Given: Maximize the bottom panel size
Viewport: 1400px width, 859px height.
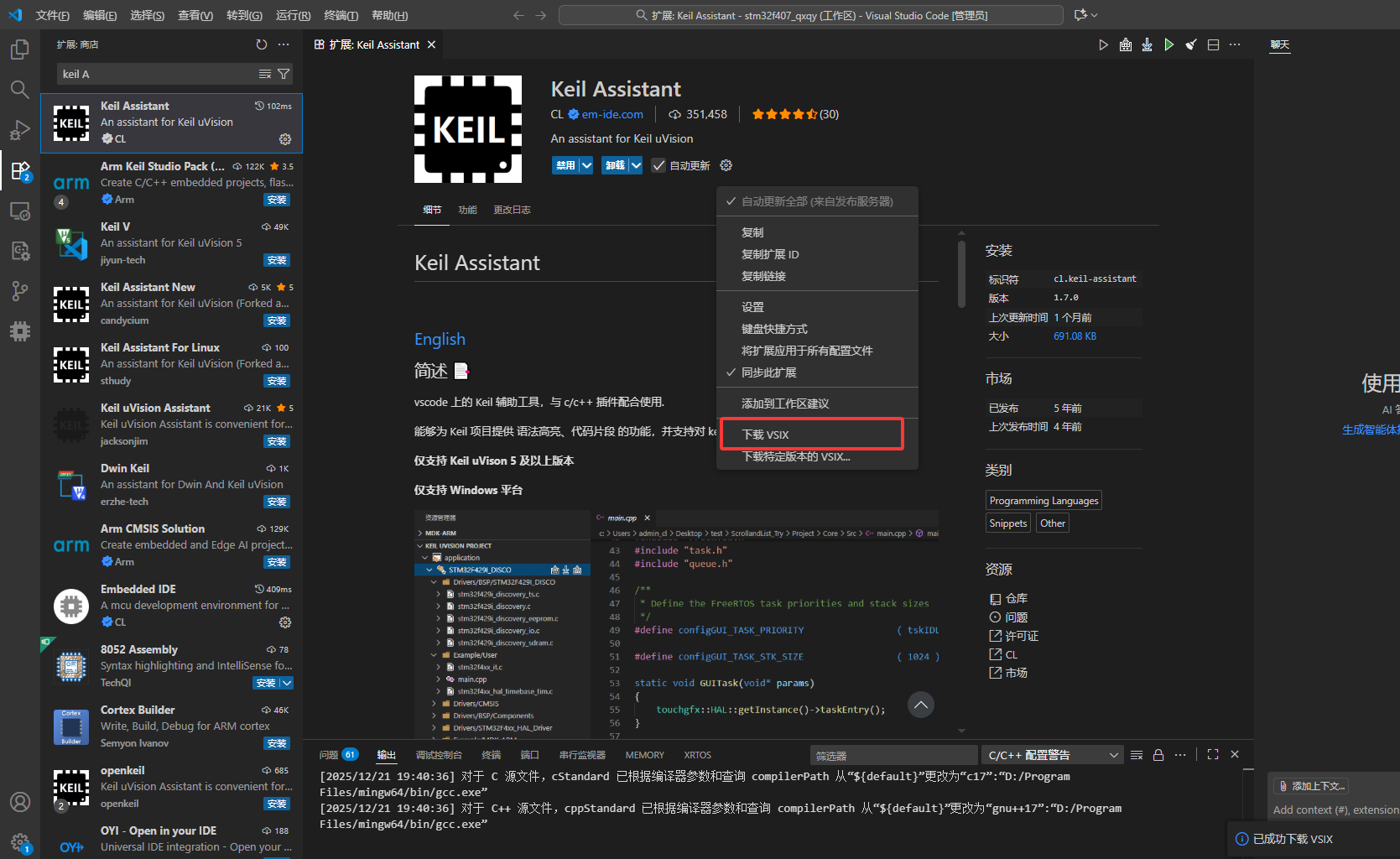Looking at the screenshot, I should click(x=1213, y=755).
